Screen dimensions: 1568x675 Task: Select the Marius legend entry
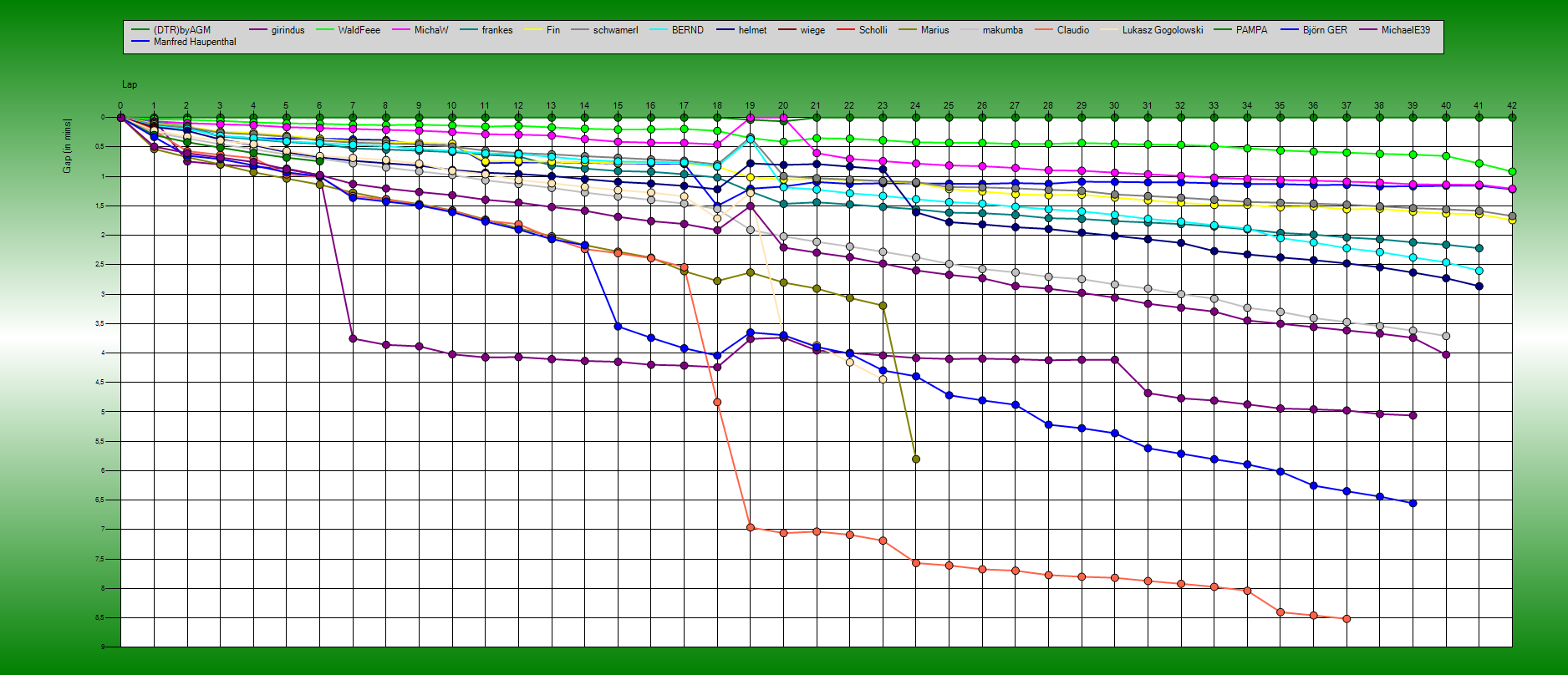click(924, 30)
